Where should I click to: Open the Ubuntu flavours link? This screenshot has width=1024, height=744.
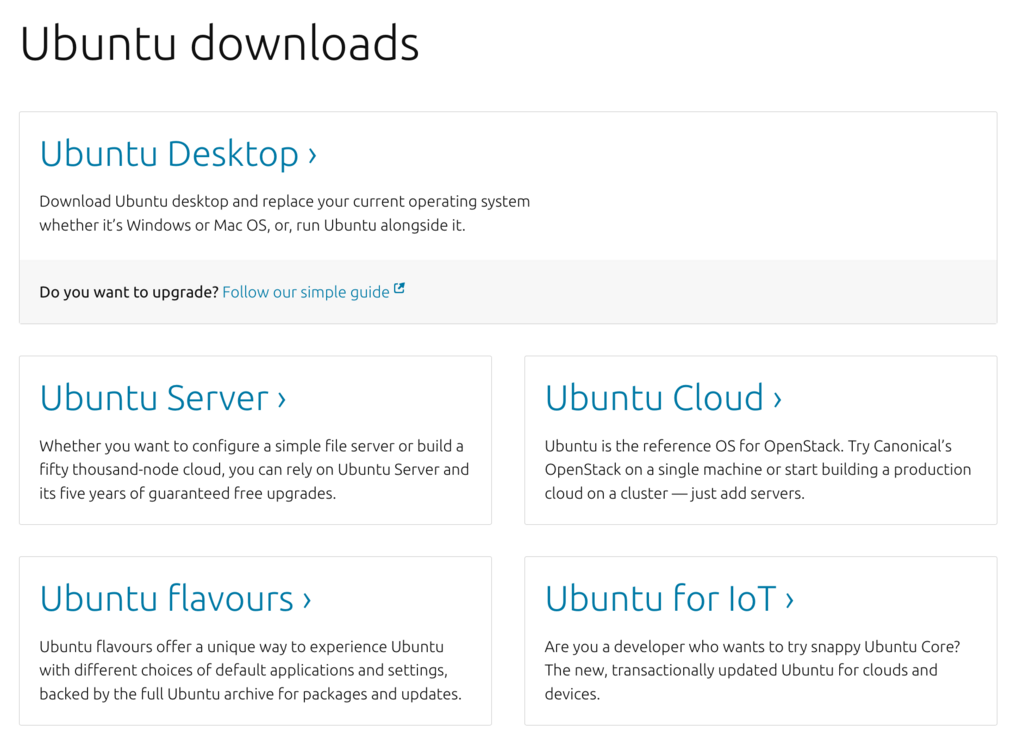pyautogui.click(x=175, y=599)
